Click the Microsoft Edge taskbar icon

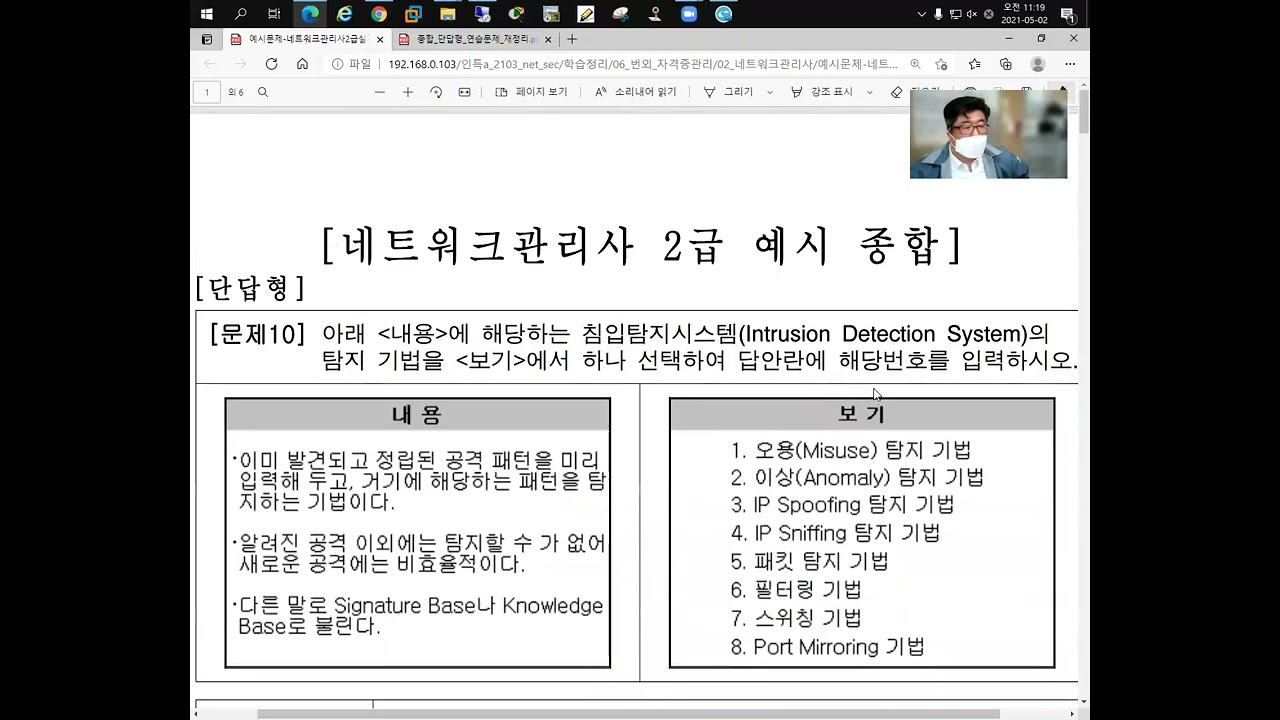(x=310, y=14)
